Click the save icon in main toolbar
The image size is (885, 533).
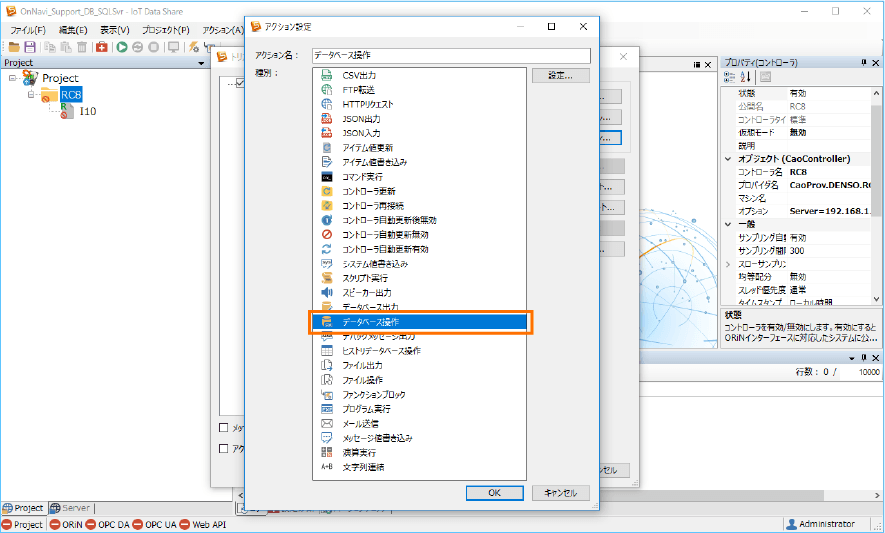pos(30,47)
